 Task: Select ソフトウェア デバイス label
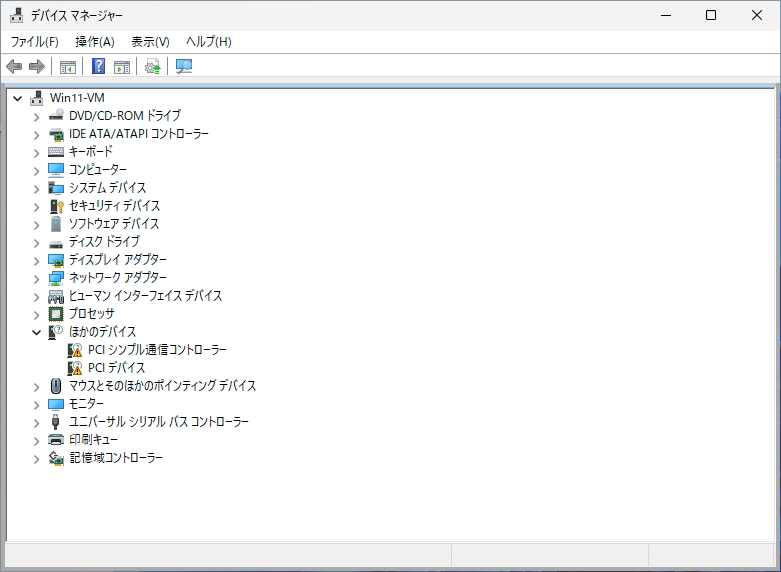[114, 224]
